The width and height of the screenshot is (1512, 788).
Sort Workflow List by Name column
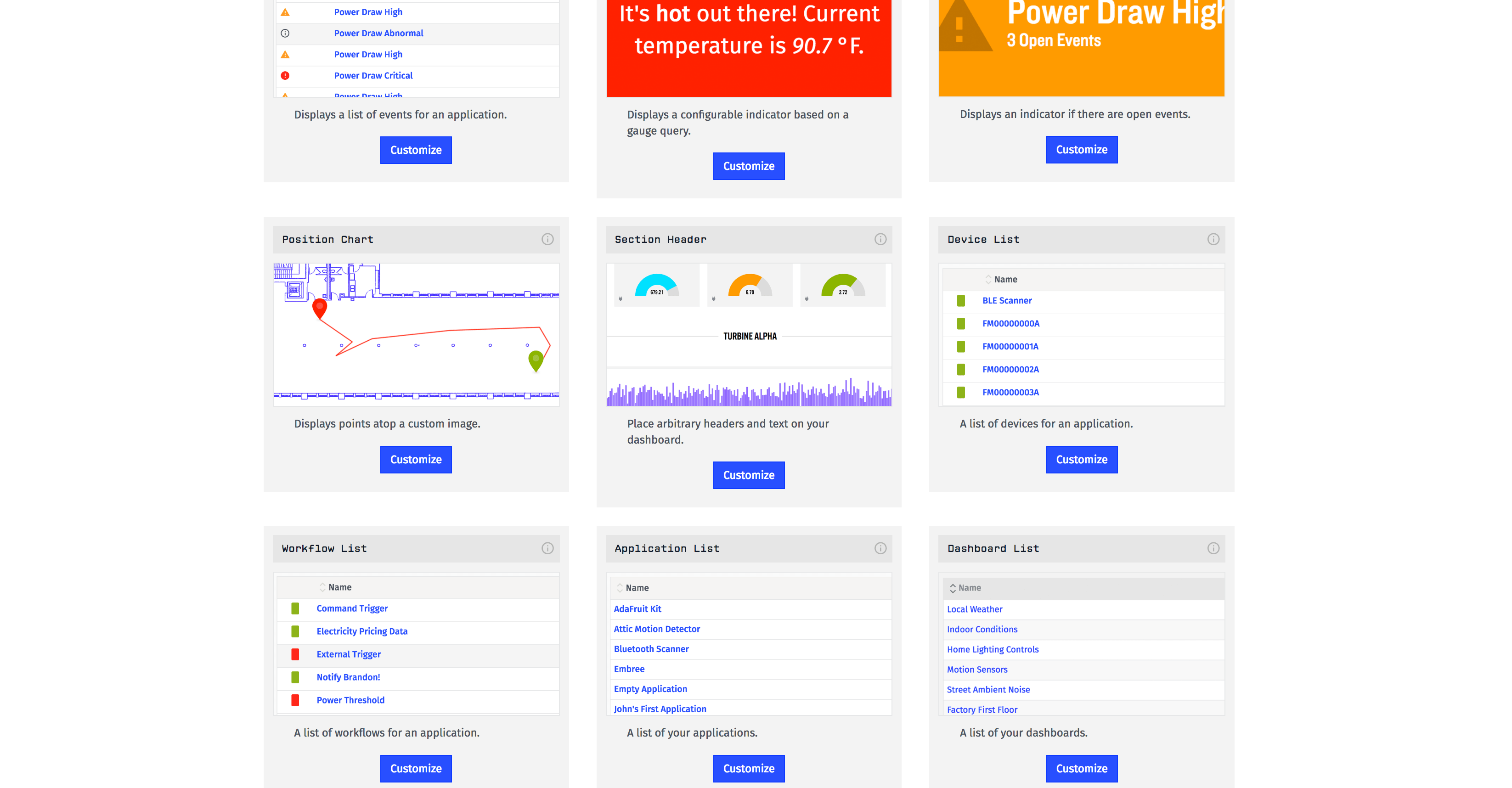point(335,587)
